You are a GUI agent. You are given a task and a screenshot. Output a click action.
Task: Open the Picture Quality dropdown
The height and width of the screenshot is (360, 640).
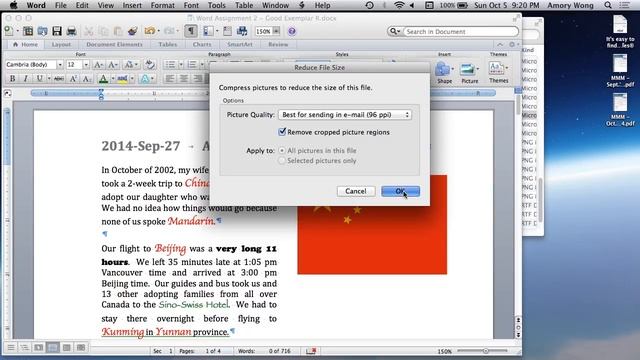pyautogui.click(x=345, y=115)
